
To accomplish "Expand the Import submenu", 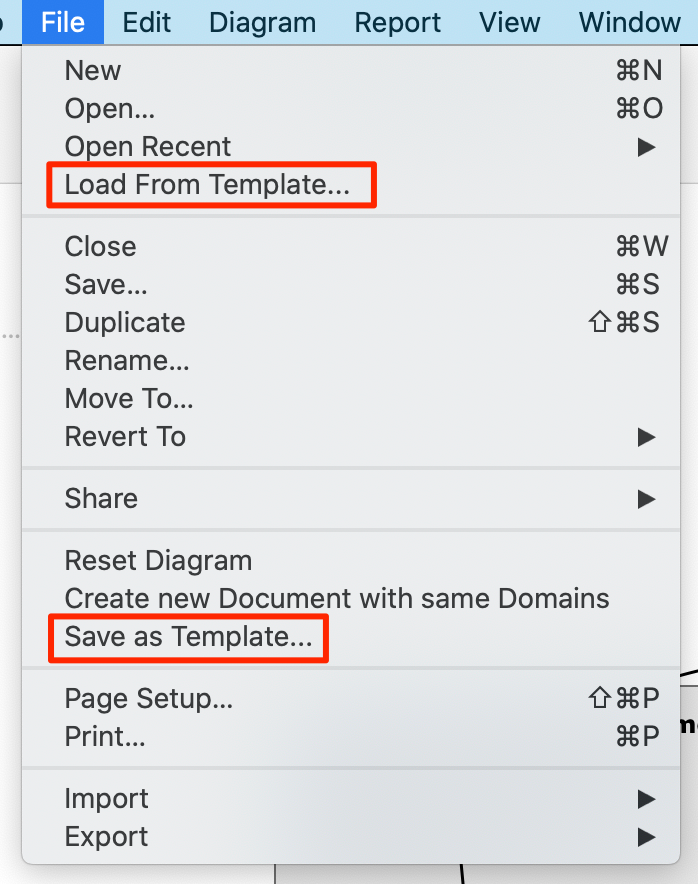I will [x=106, y=798].
